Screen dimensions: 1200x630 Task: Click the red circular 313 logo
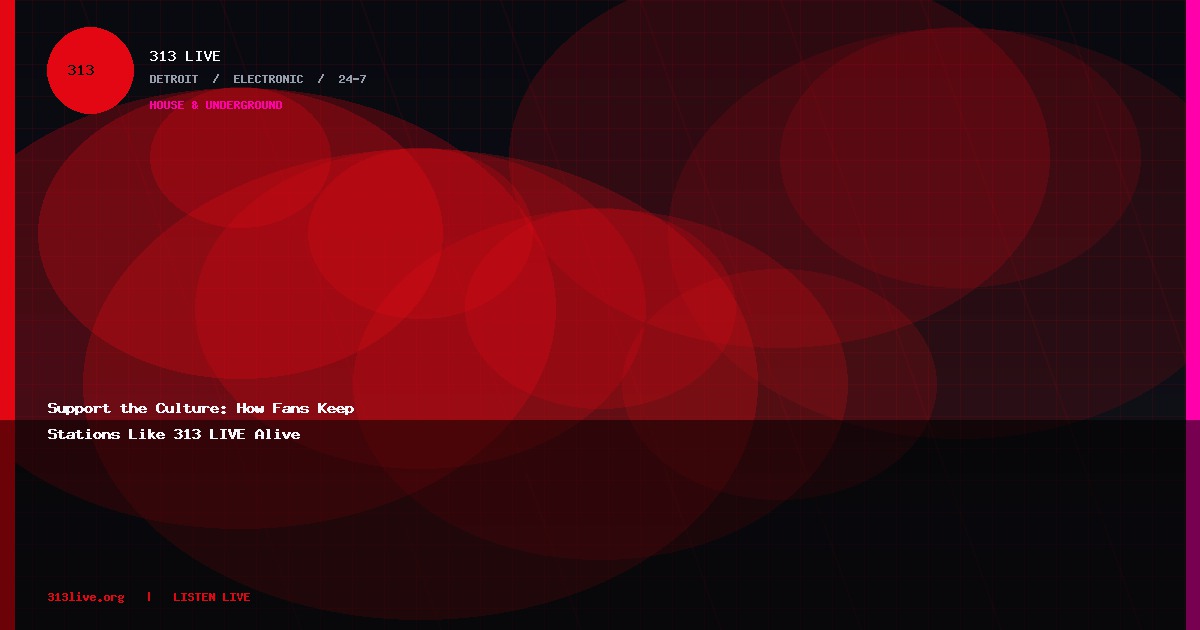click(90, 70)
